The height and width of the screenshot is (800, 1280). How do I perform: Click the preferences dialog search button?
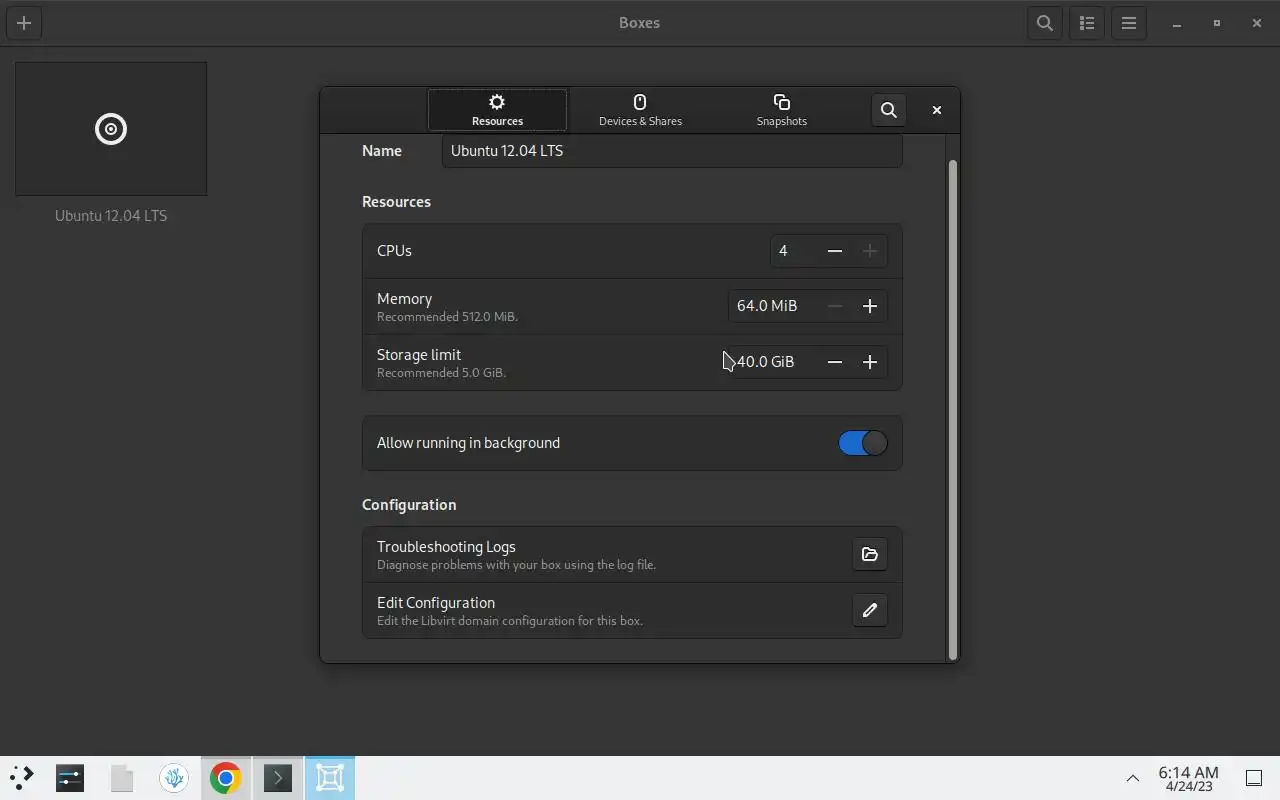tap(889, 110)
